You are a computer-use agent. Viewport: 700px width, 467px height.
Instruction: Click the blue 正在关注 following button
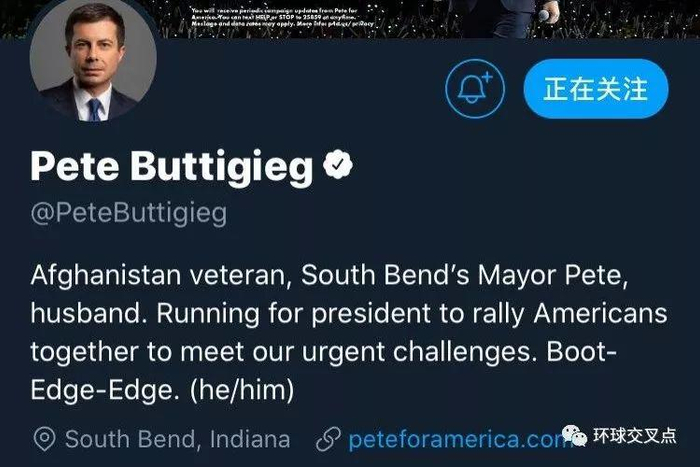(x=594, y=89)
